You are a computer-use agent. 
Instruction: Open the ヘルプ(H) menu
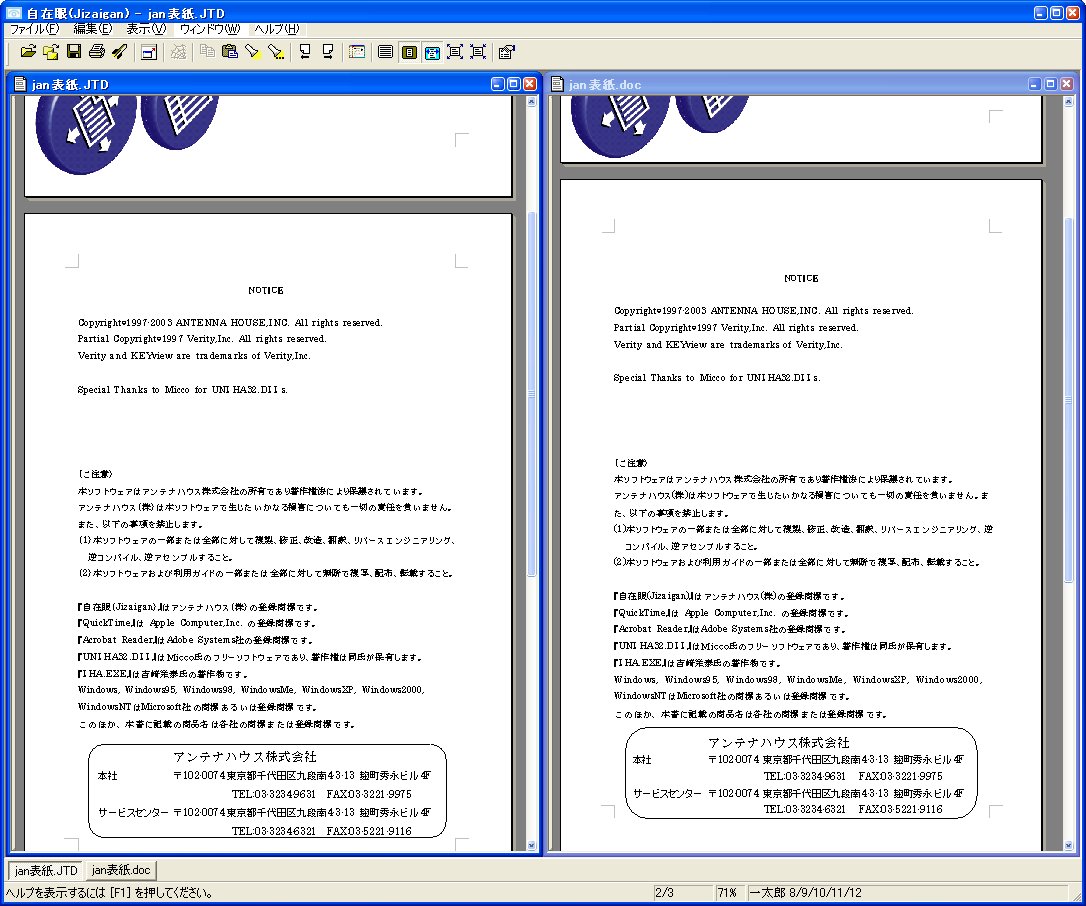point(276,29)
